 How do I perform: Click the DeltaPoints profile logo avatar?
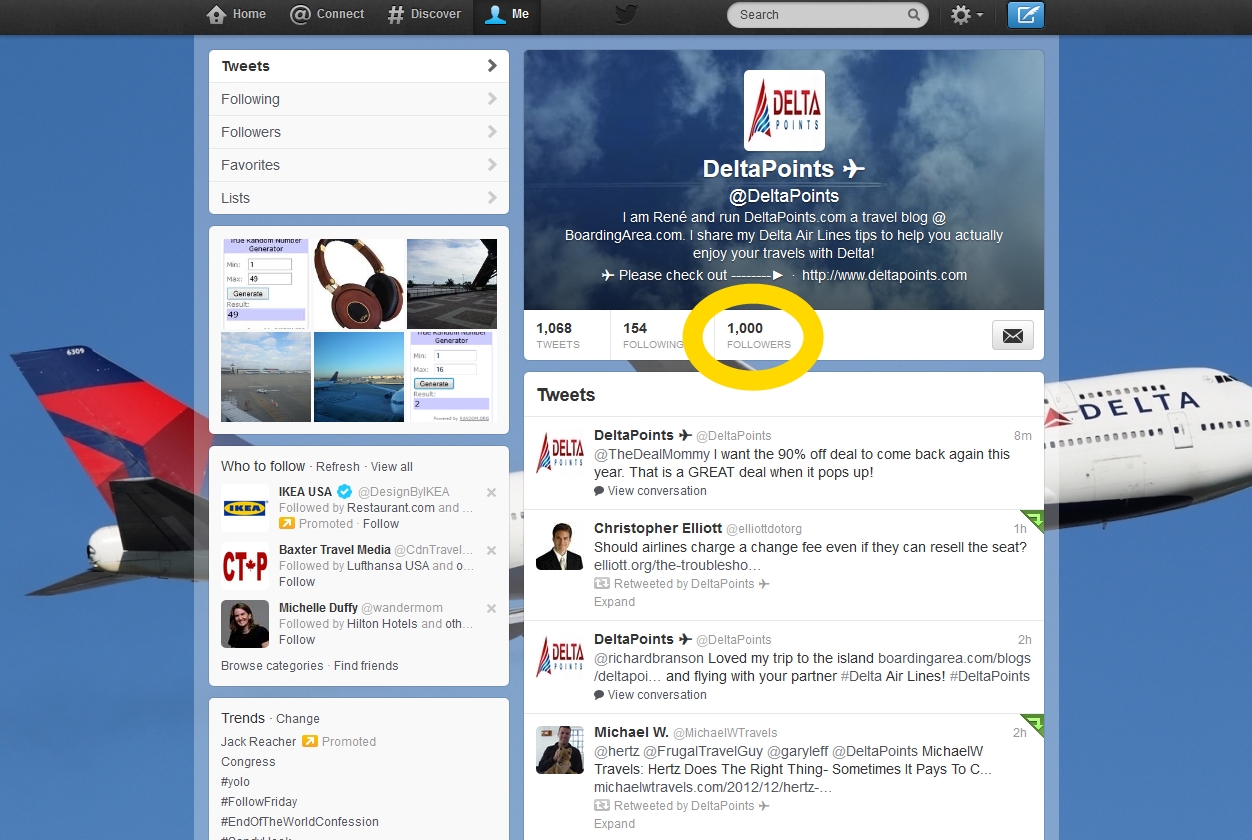coord(784,110)
